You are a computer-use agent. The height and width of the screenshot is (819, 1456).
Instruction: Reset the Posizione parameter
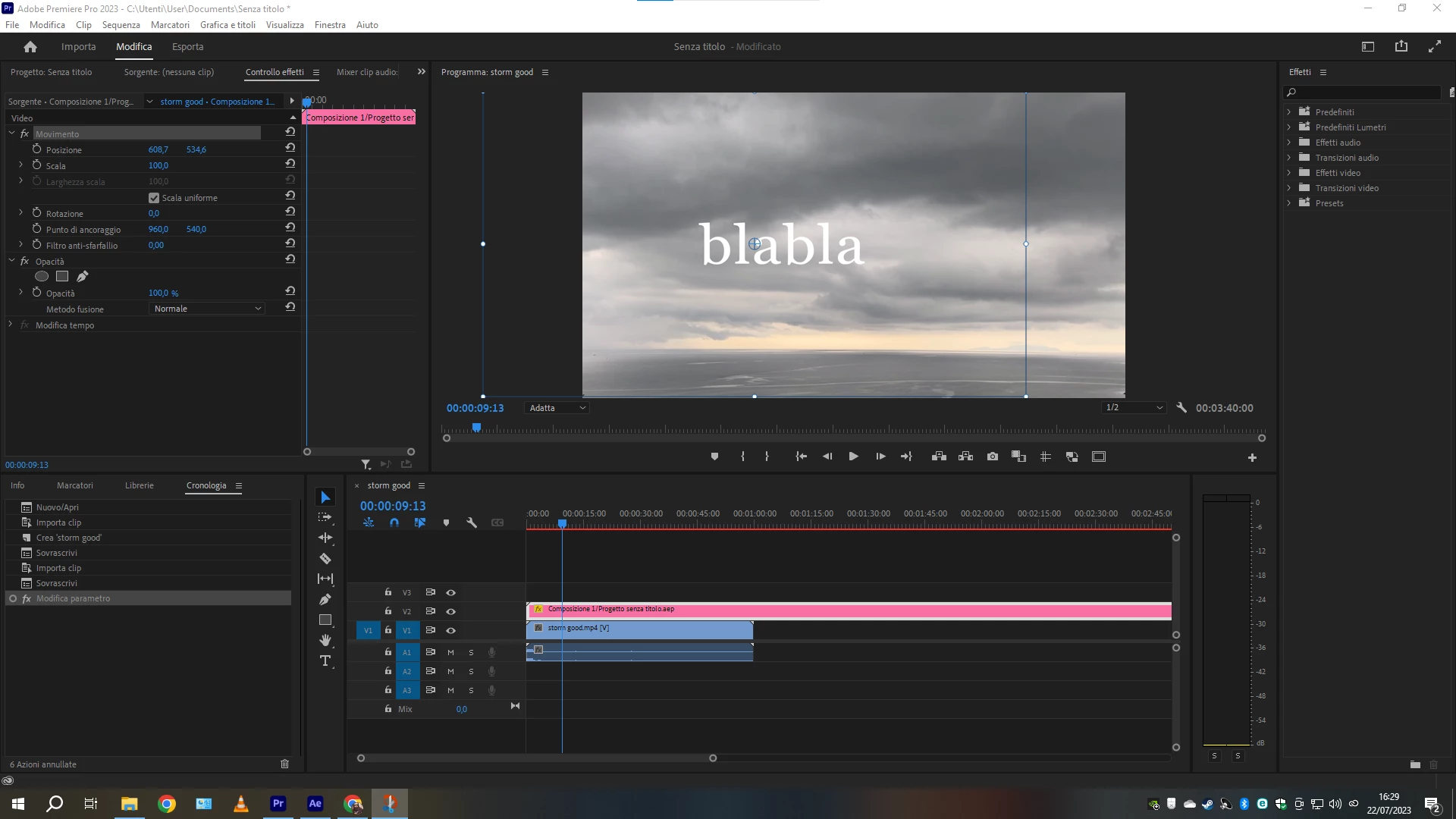pyautogui.click(x=290, y=148)
